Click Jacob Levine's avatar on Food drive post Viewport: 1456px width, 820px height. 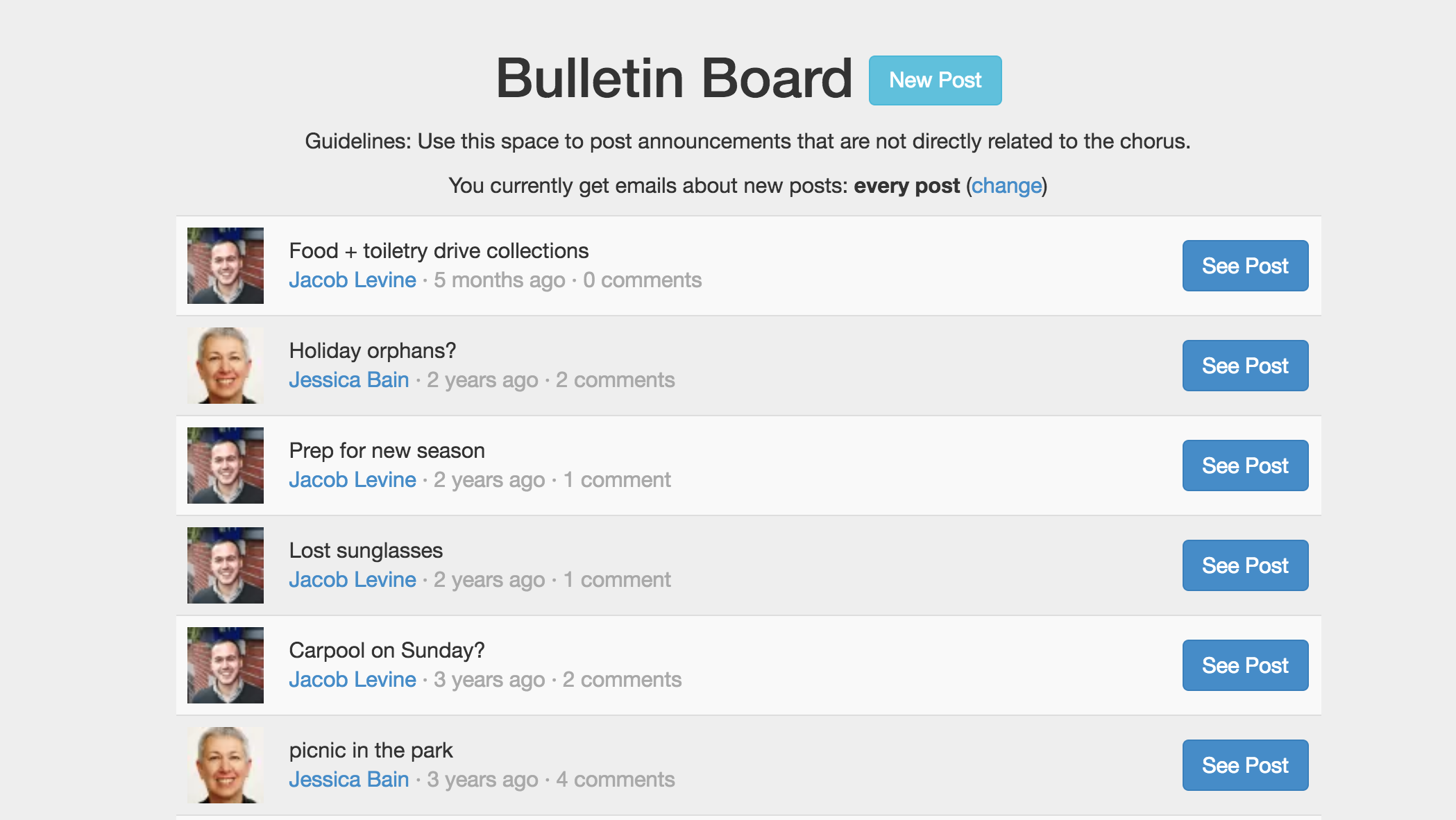pyautogui.click(x=226, y=266)
